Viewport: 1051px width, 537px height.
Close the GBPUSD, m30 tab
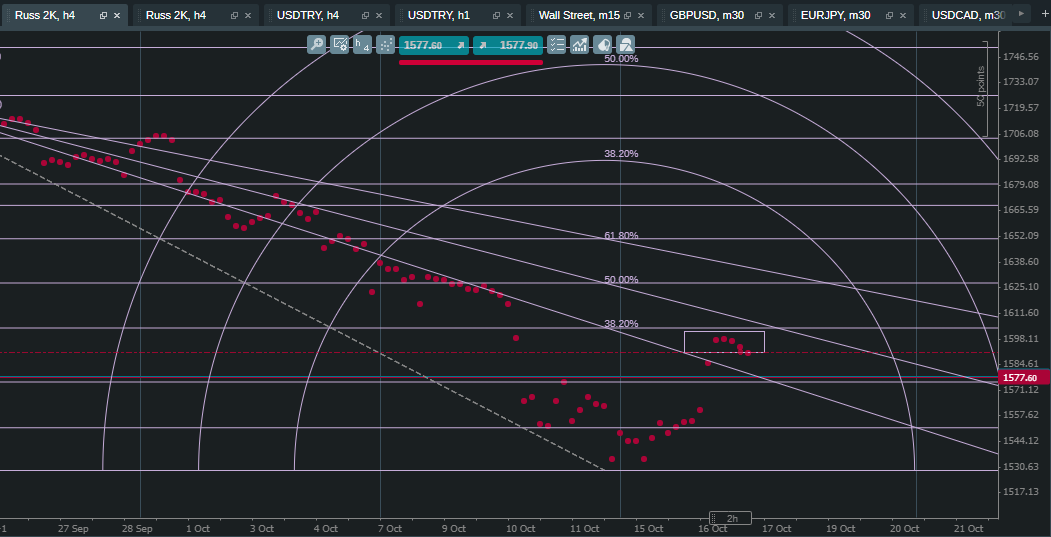[x=772, y=15]
